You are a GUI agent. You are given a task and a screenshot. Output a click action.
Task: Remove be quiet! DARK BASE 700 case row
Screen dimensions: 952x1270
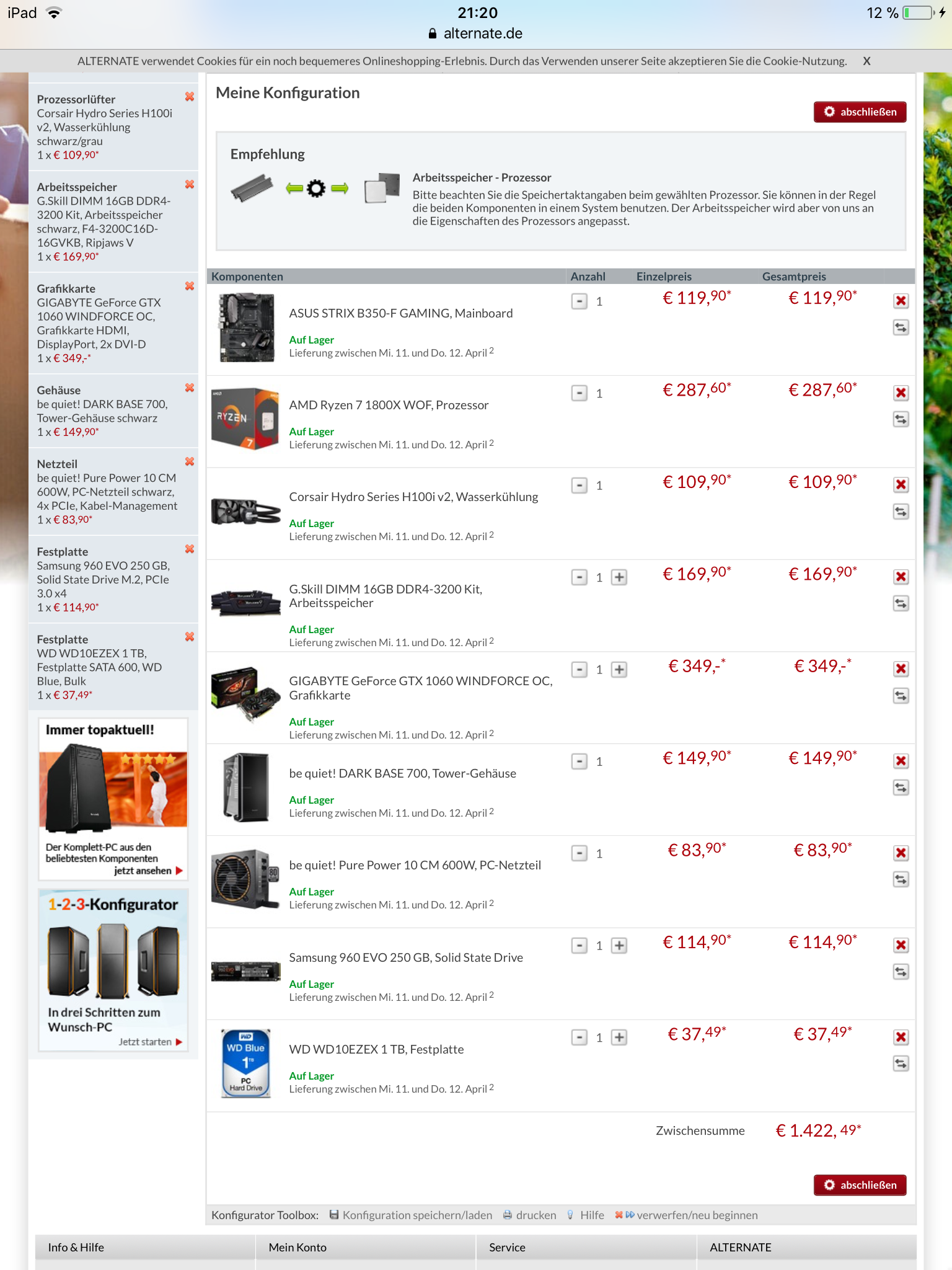click(x=901, y=761)
